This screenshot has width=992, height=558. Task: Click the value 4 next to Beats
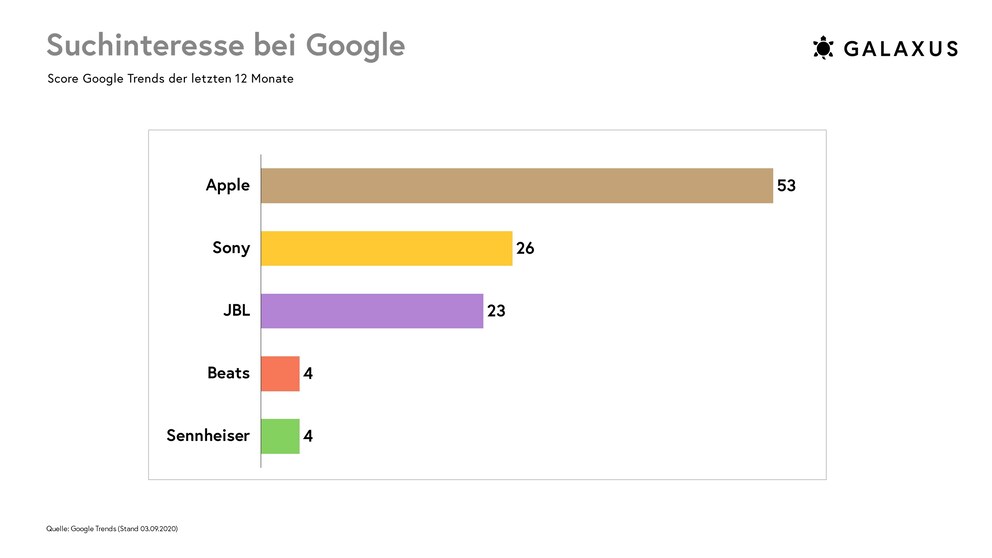(308, 373)
